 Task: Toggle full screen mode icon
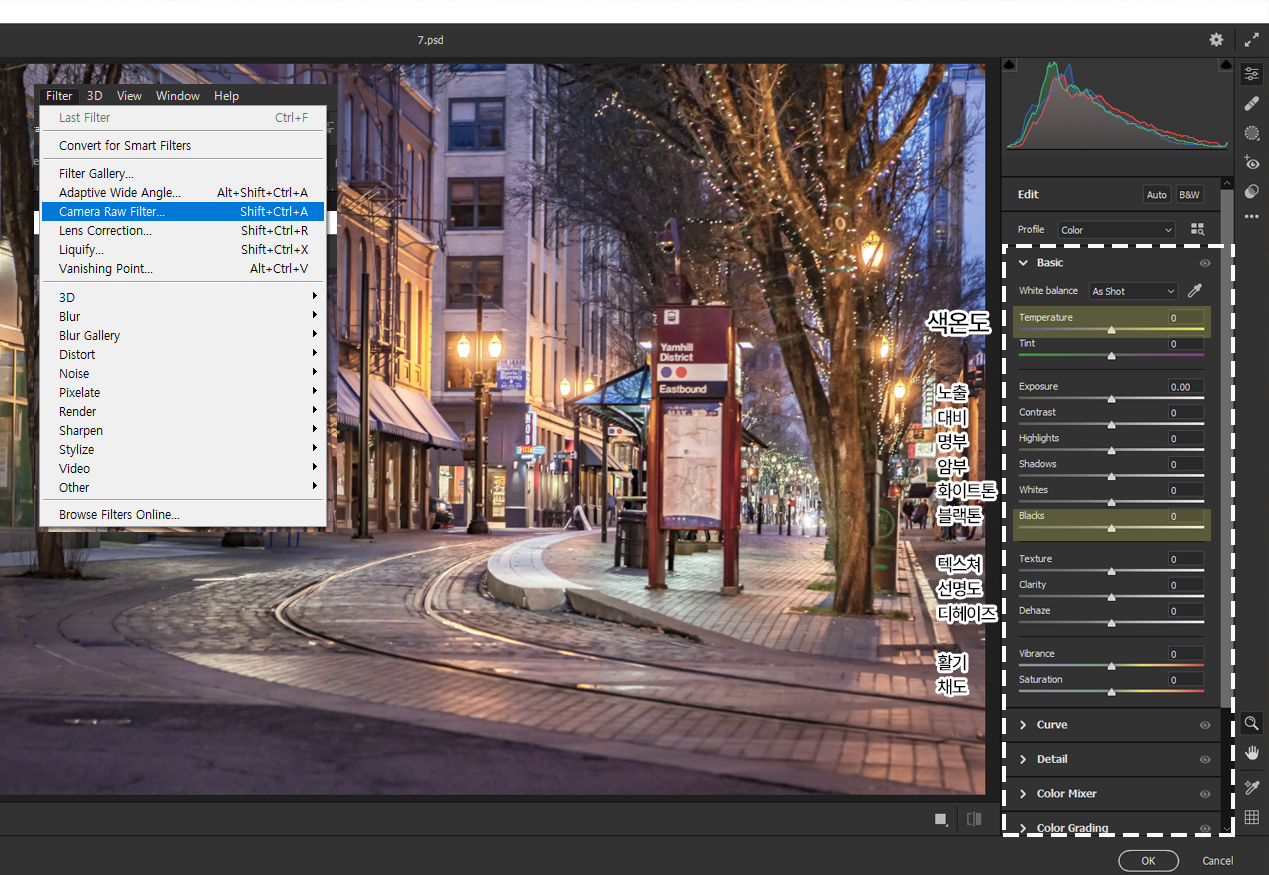[1252, 40]
